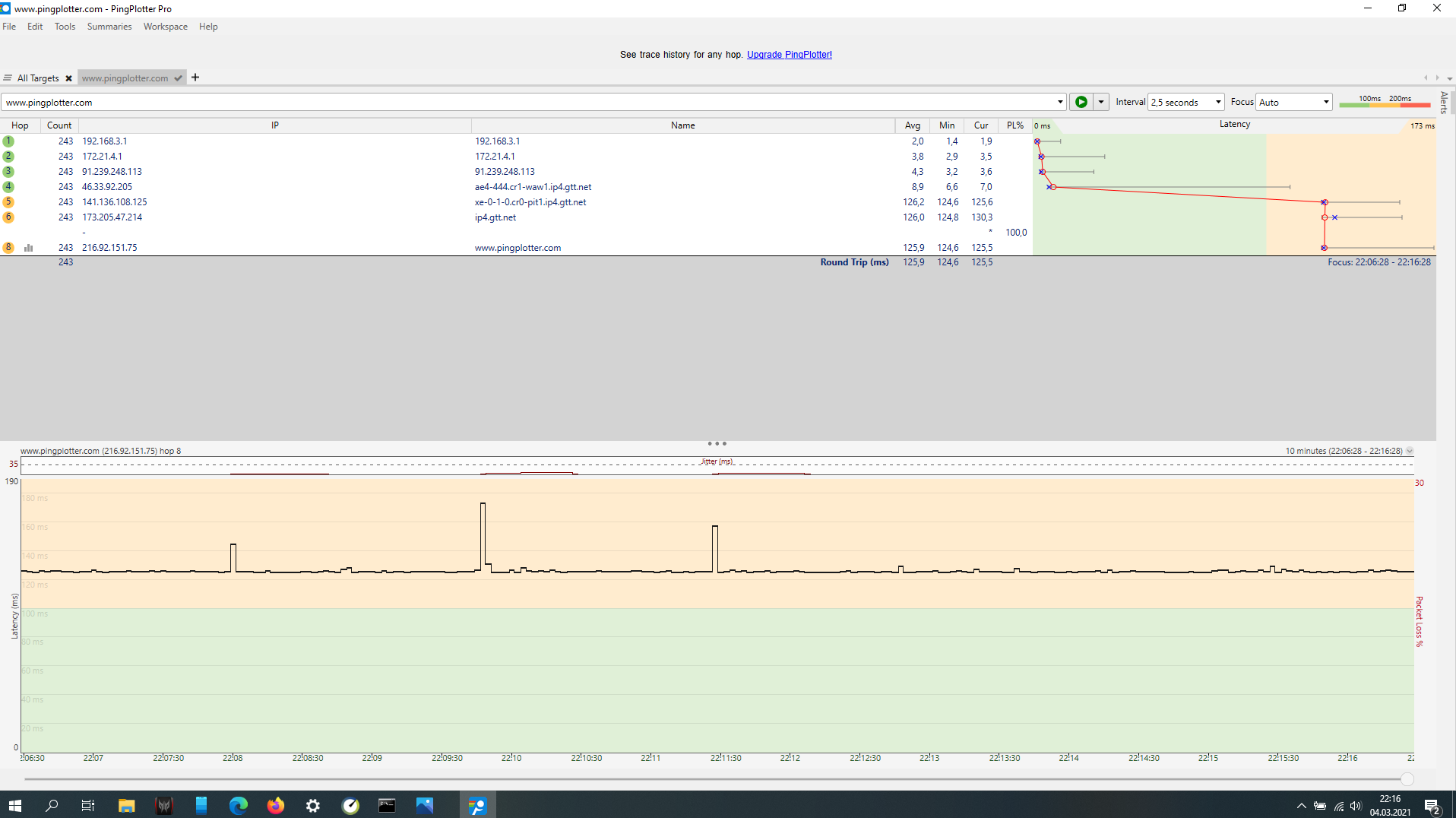This screenshot has width=1456, height=818.
Task: Click the name ae4-444.cr1-waw1.ip4.gtt.net
Action: click(533, 187)
